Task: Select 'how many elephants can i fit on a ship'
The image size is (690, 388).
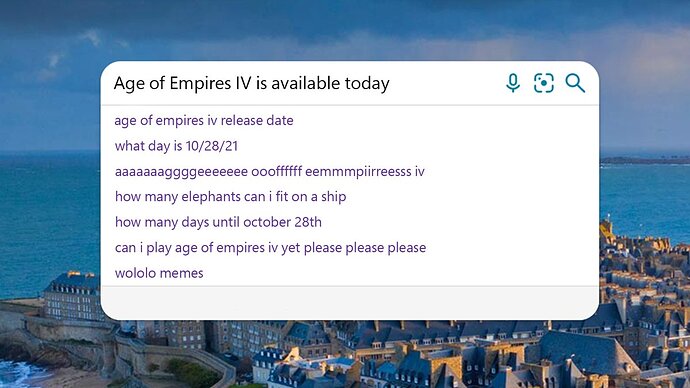Action: [230, 197]
